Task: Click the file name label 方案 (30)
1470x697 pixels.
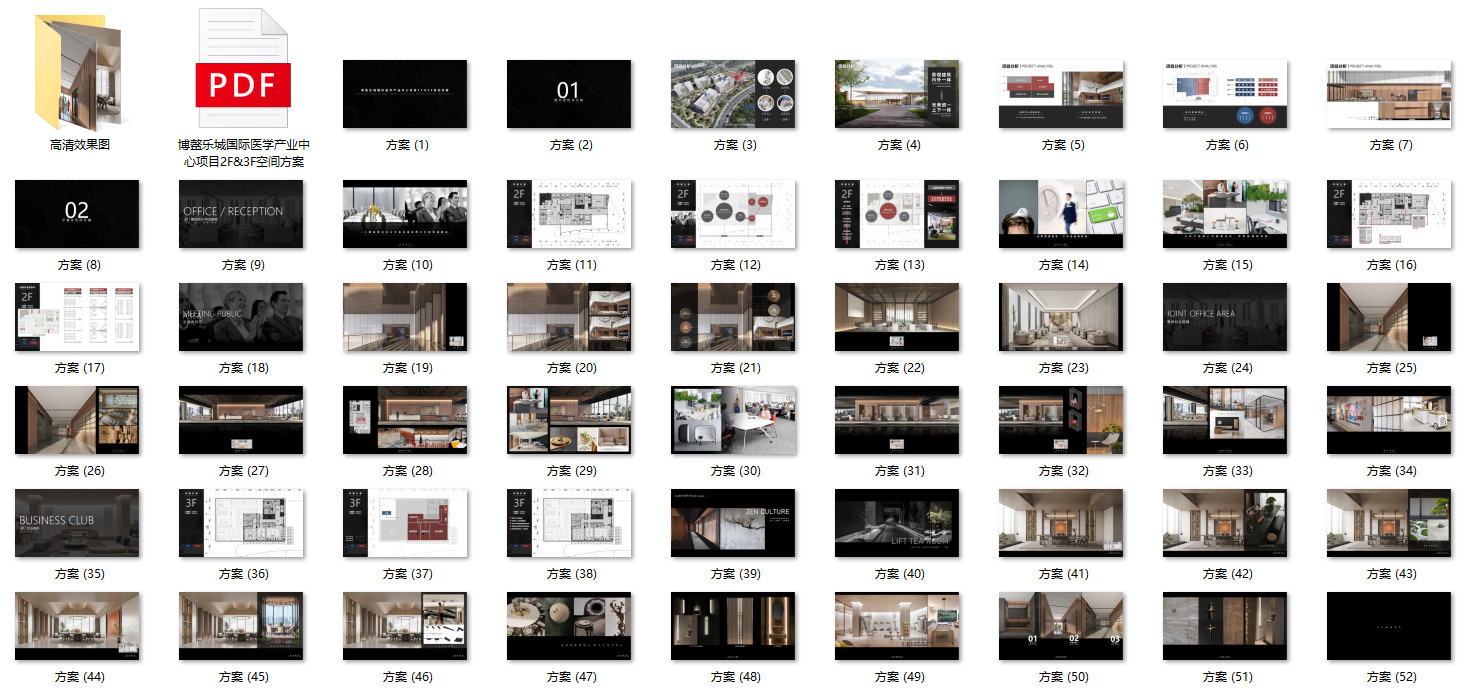Action: pyautogui.click(x=735, y=471)
